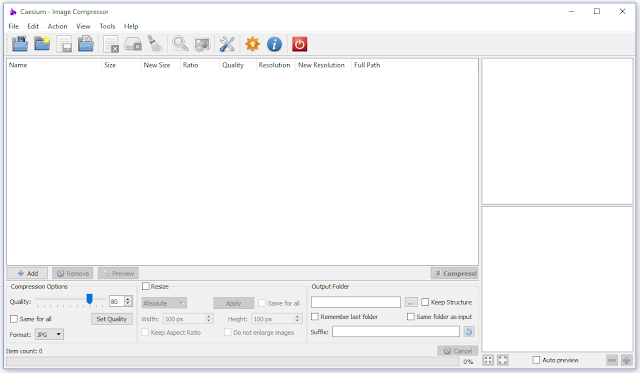
Task: Click the output folder browse (...) button
Action: click(x=411, y=302)
